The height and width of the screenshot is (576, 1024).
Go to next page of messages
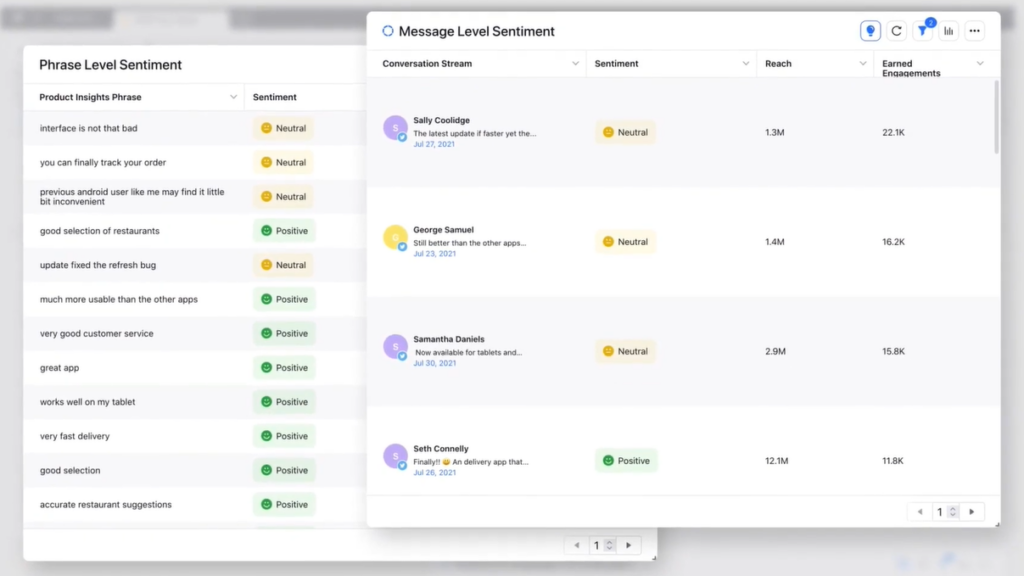coord(973,511)
